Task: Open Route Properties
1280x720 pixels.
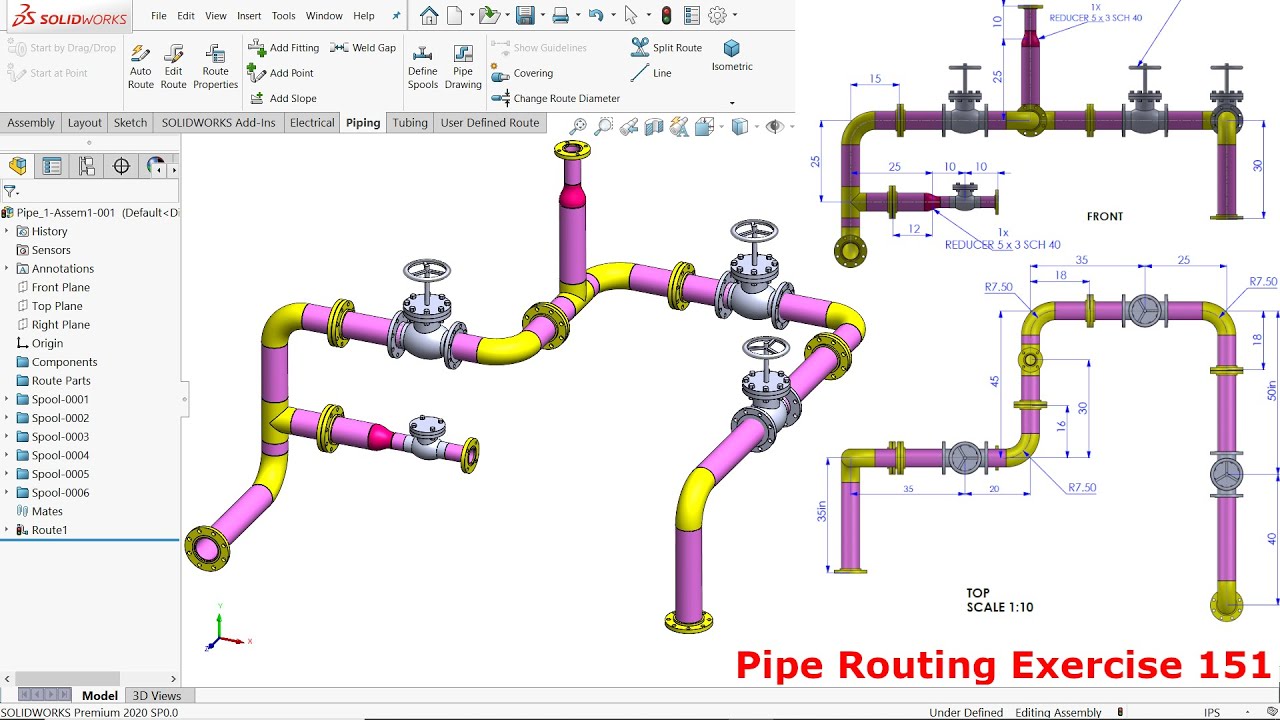Action: pyautogui.click(x=216, y=67)
